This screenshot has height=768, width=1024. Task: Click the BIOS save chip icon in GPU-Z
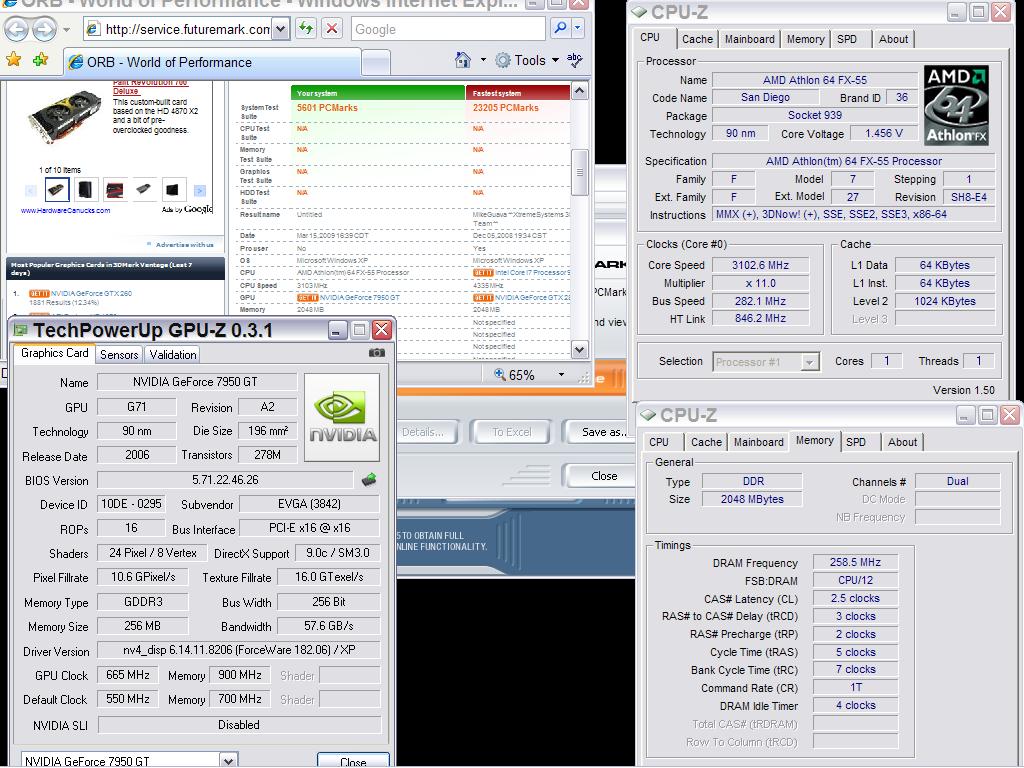(369, 480)
